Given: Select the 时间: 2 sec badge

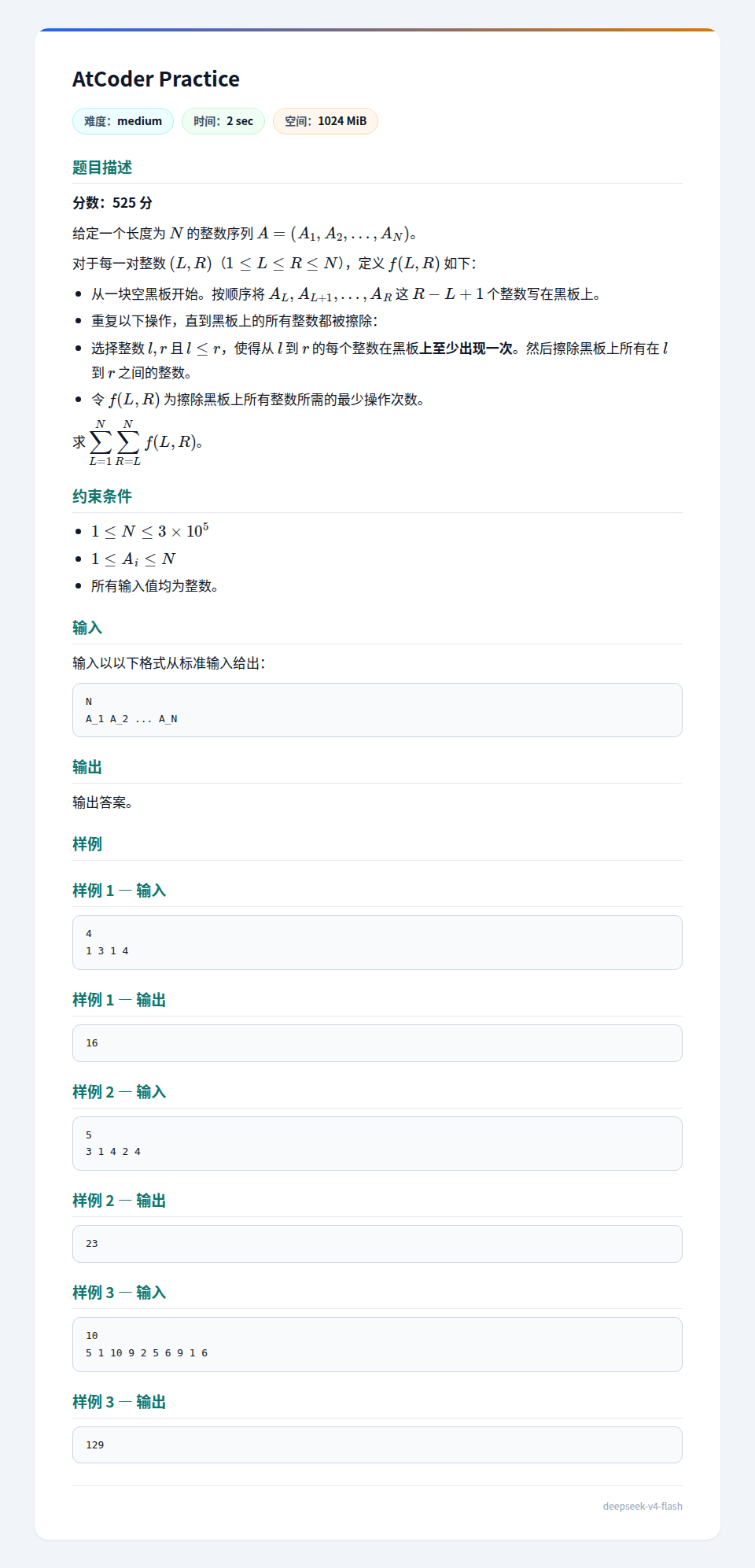Looking at the screenshot, I should pyautogui.click(x=223, y=121).
